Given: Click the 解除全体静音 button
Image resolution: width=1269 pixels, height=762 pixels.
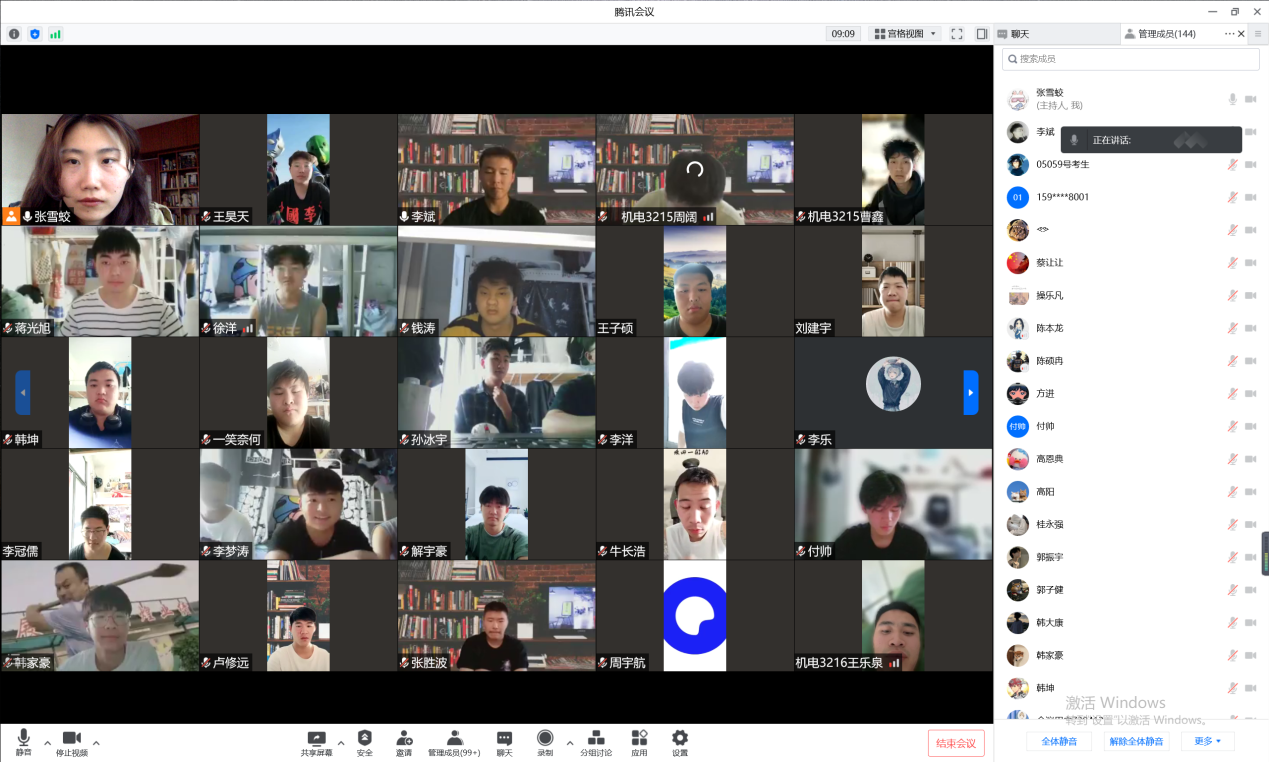Looking at the screenshot, I should click(1136, 741).
